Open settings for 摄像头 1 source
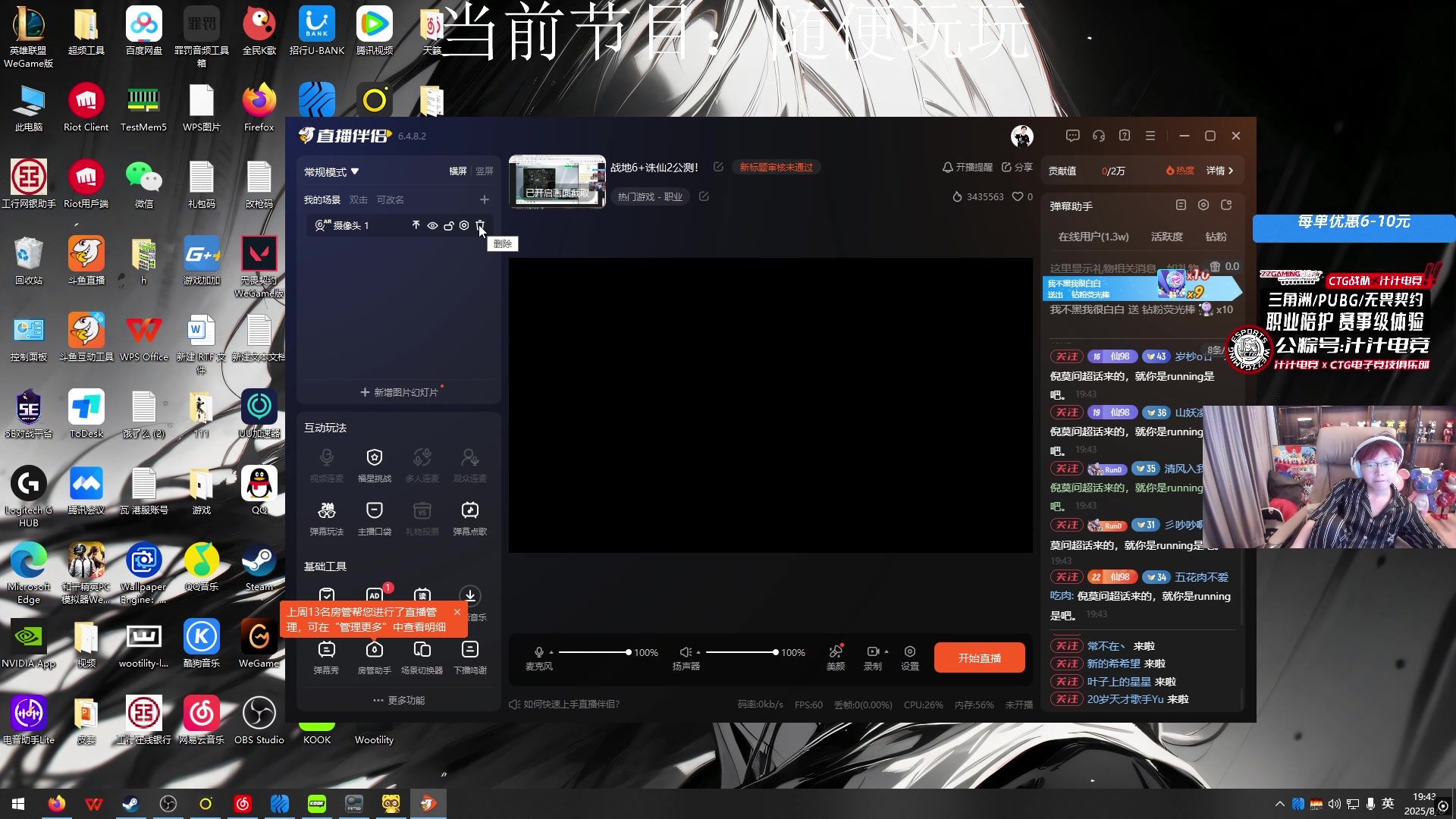This screenshot has width=1456, height=819. pos(464,225)
